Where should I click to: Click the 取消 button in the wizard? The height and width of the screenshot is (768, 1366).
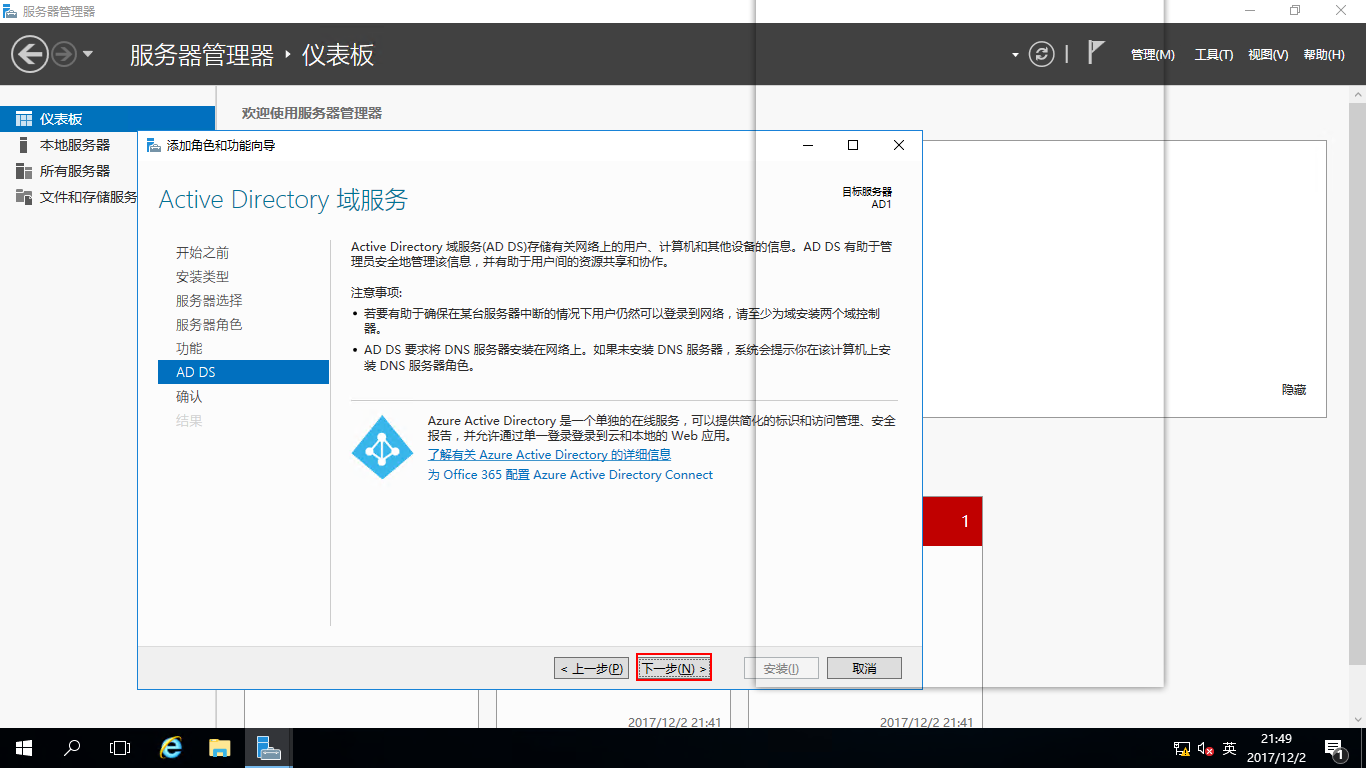864,668
